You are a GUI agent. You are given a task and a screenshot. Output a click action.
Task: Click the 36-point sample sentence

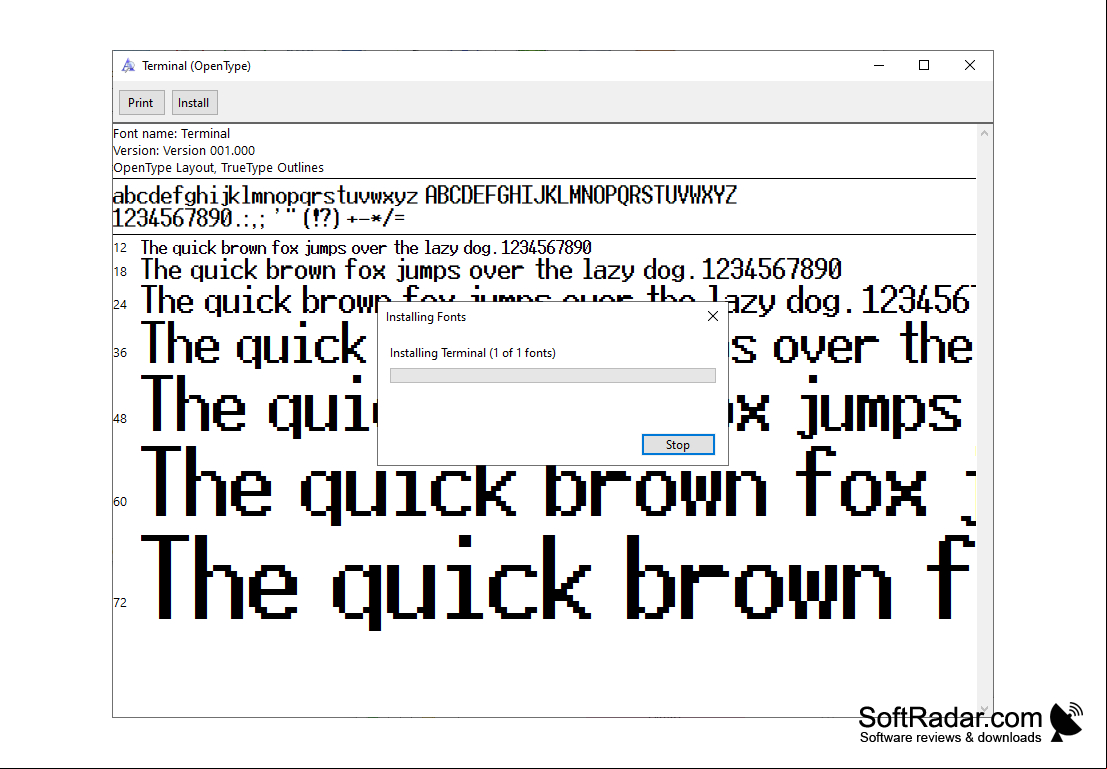[x=558, y=345]
